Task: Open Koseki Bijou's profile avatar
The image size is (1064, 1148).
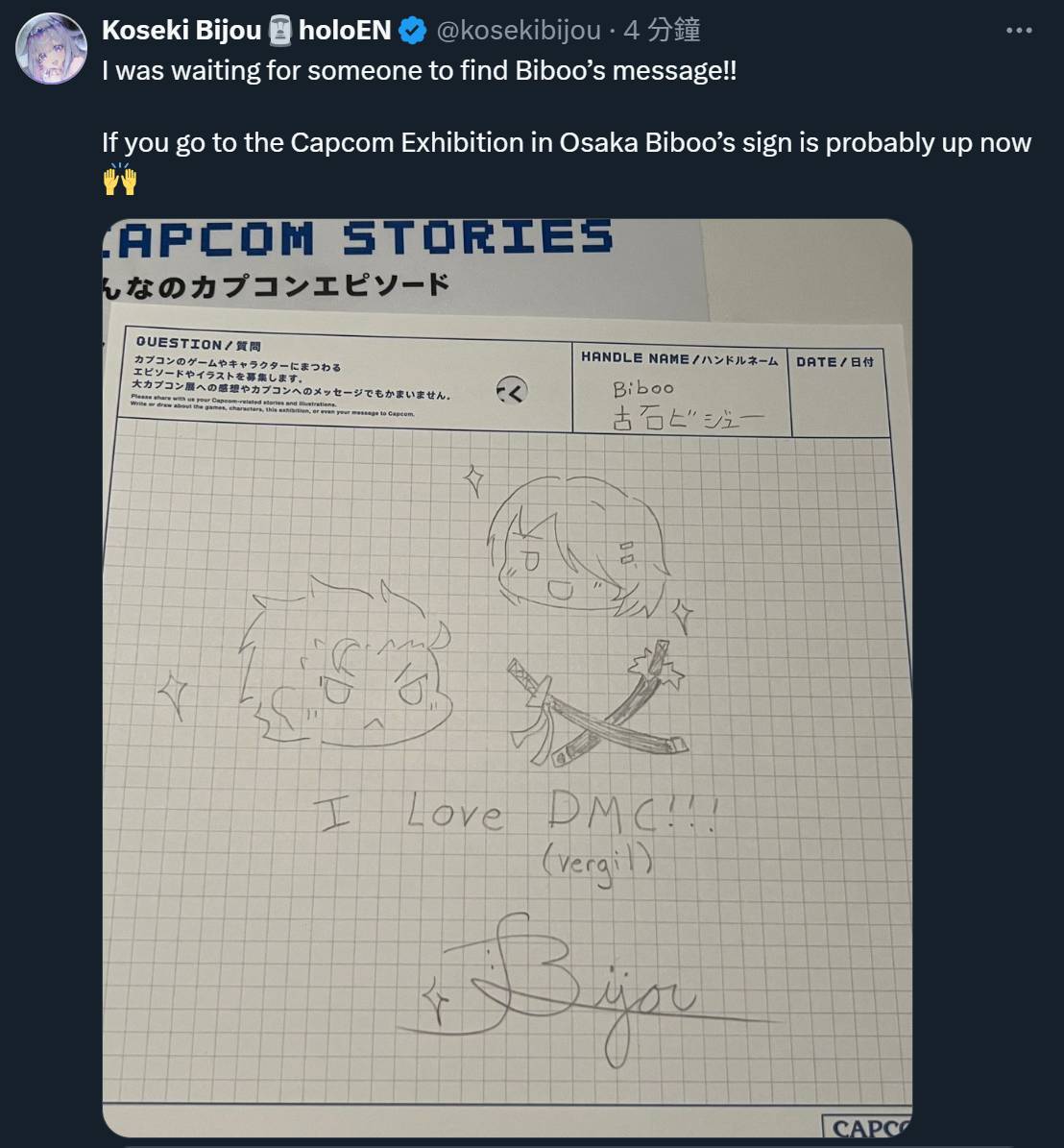Action: pyautogui.click(x=51, y=48)
